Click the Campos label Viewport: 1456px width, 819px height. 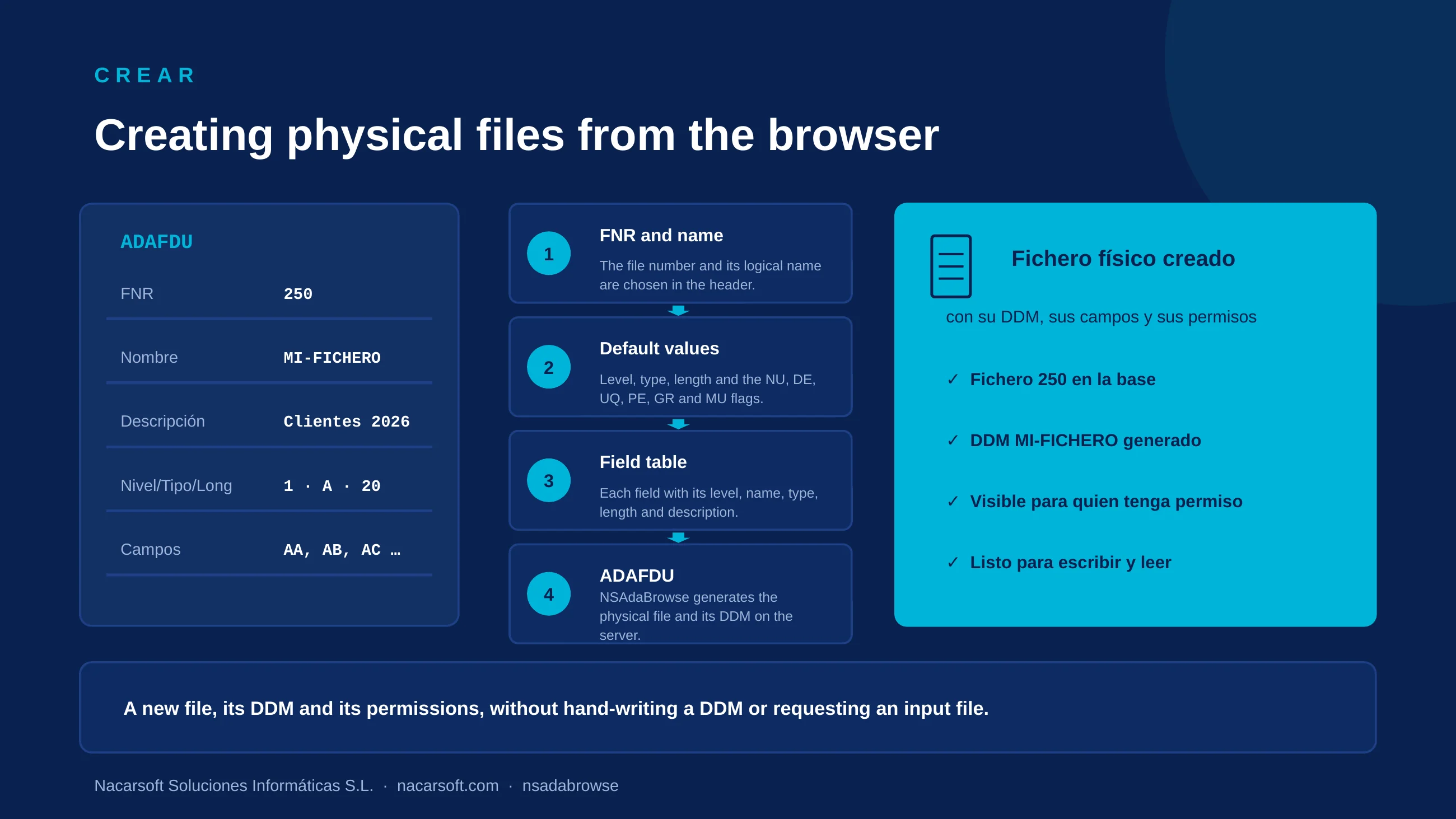point(150,550)
